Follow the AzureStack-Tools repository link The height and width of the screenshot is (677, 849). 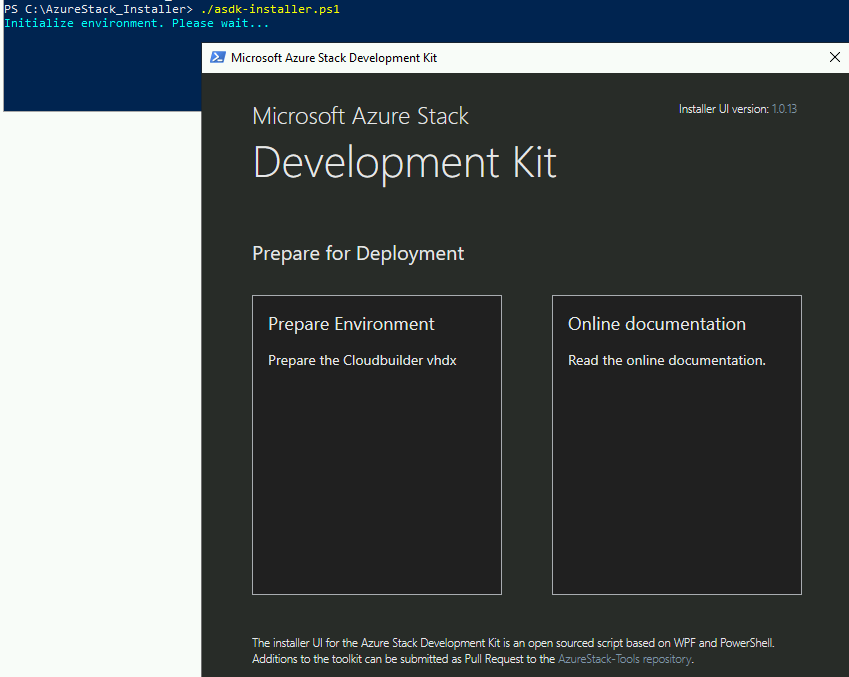tap(624, 659)
